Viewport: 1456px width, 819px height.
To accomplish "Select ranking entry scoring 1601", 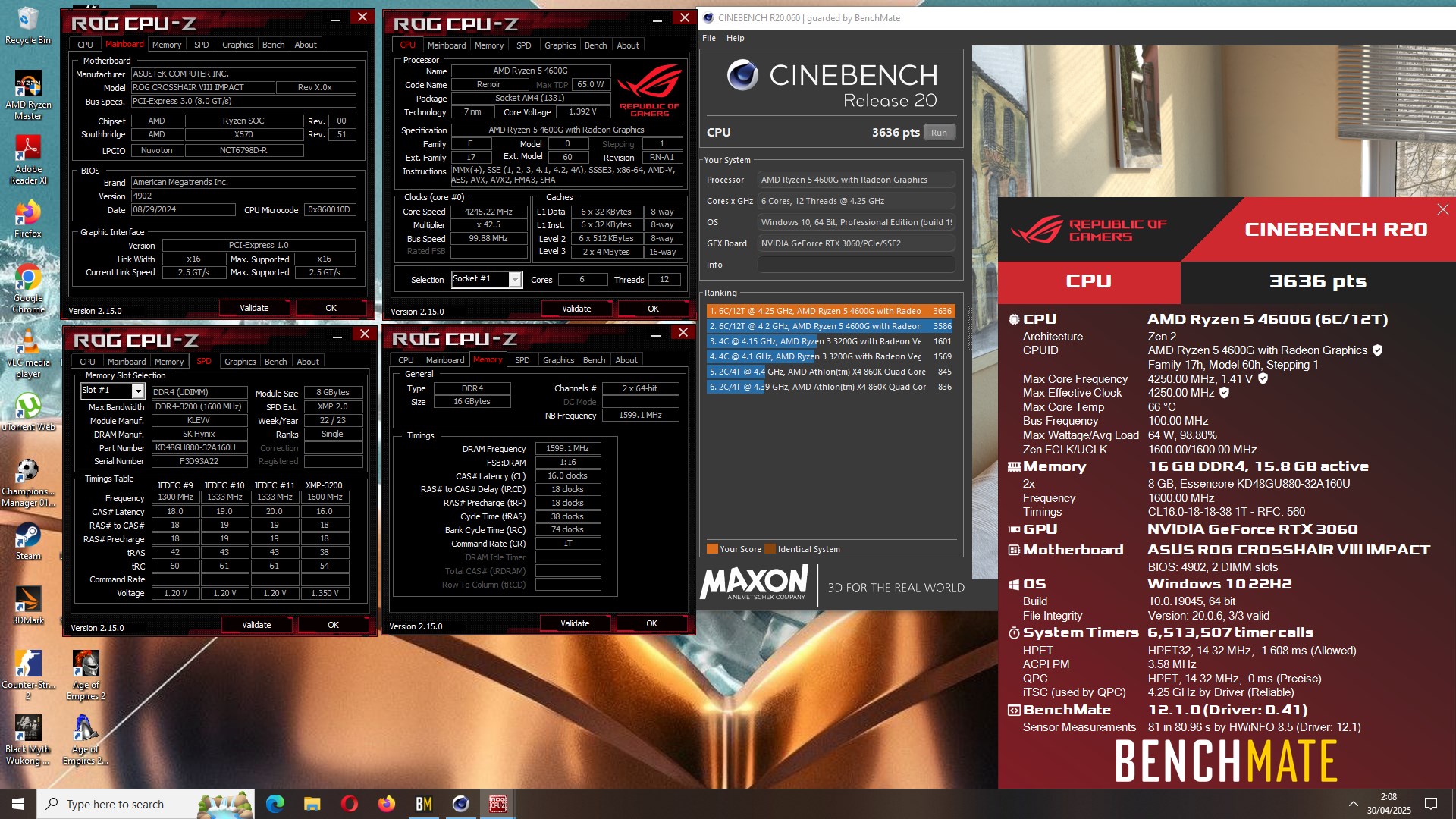I will coord(830,341).
